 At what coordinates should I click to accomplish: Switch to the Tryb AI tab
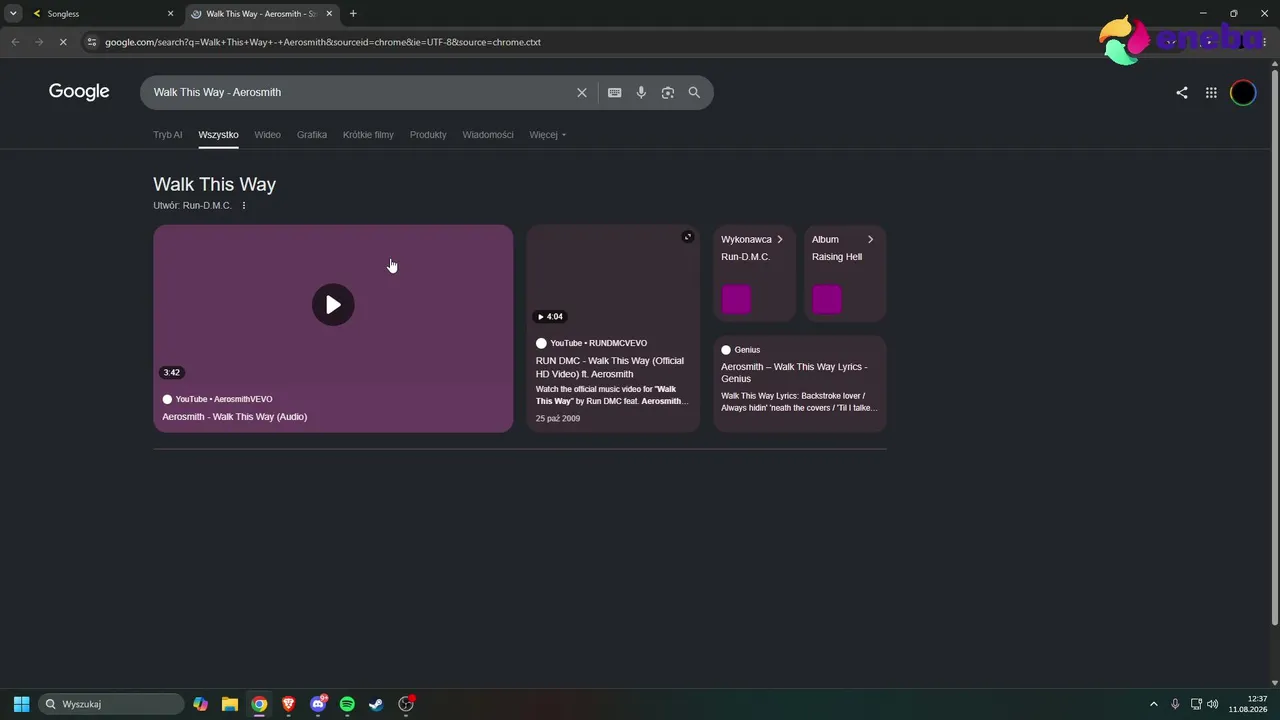(x=168, y=135)
